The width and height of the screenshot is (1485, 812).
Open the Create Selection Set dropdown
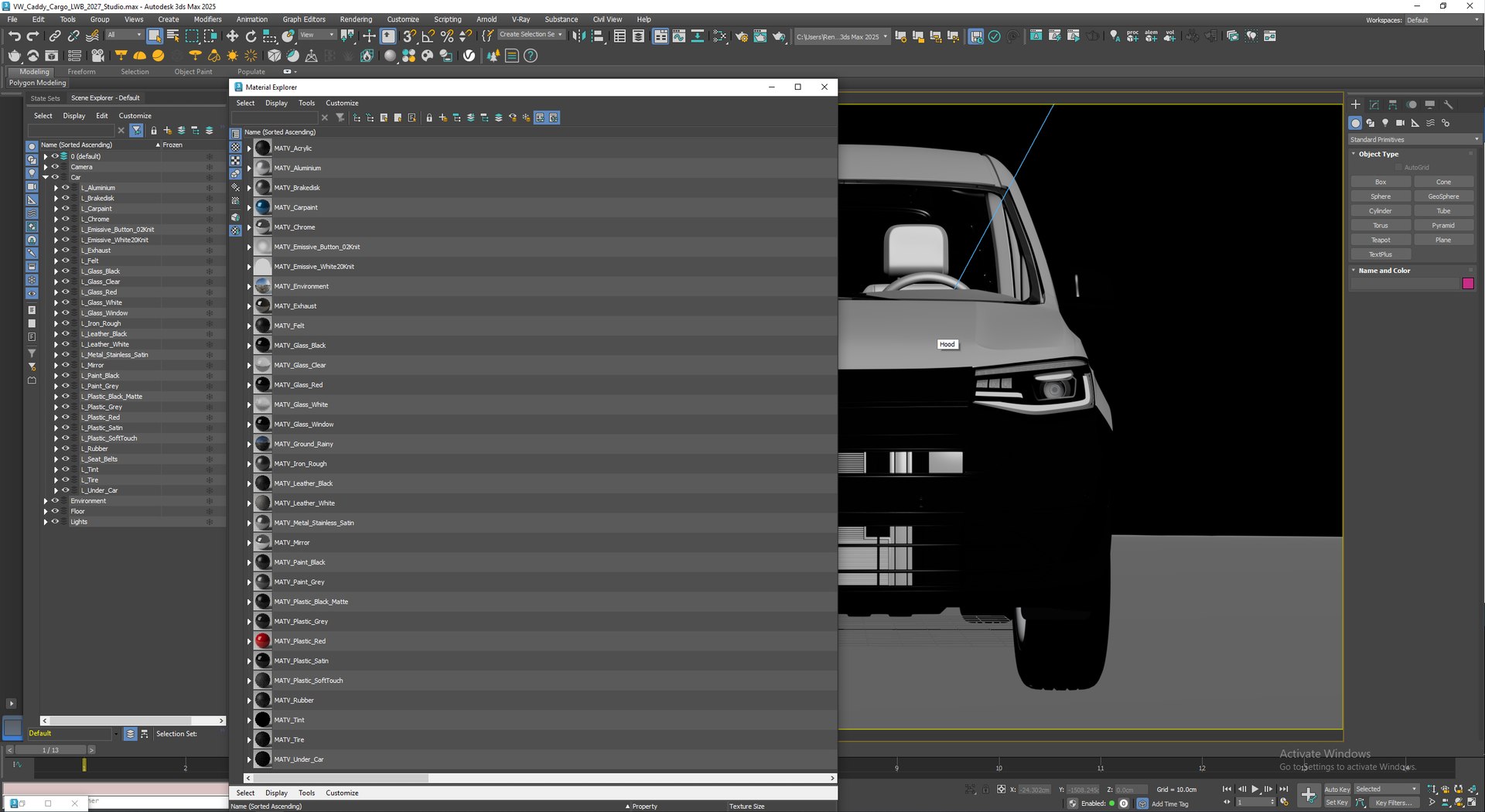531,35
